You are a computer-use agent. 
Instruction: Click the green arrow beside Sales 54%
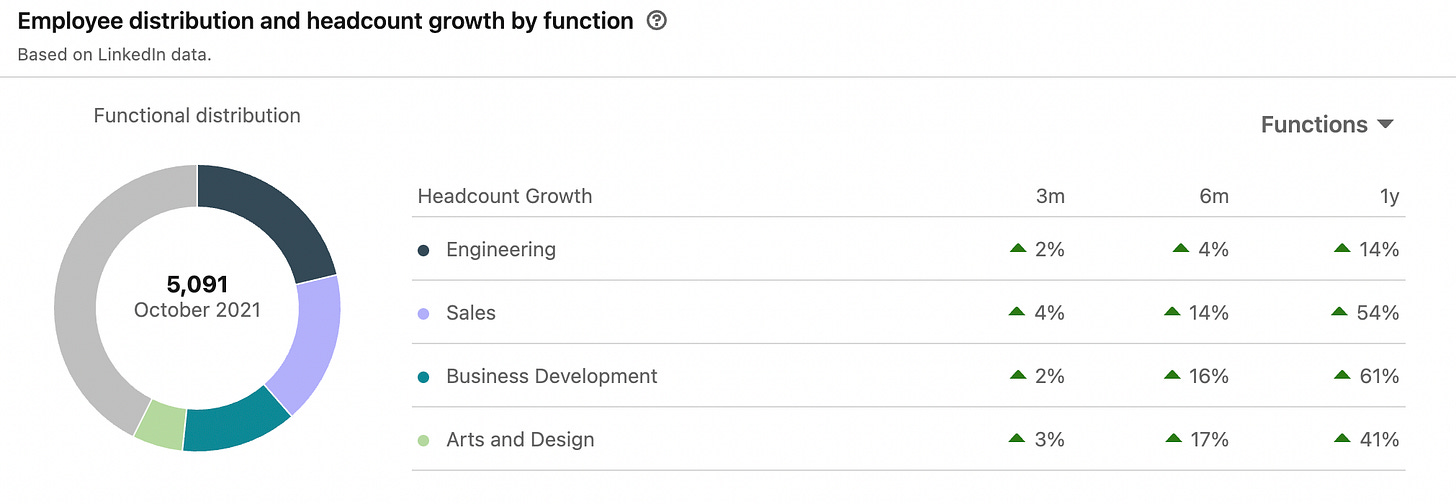[x=1341, y=312]
